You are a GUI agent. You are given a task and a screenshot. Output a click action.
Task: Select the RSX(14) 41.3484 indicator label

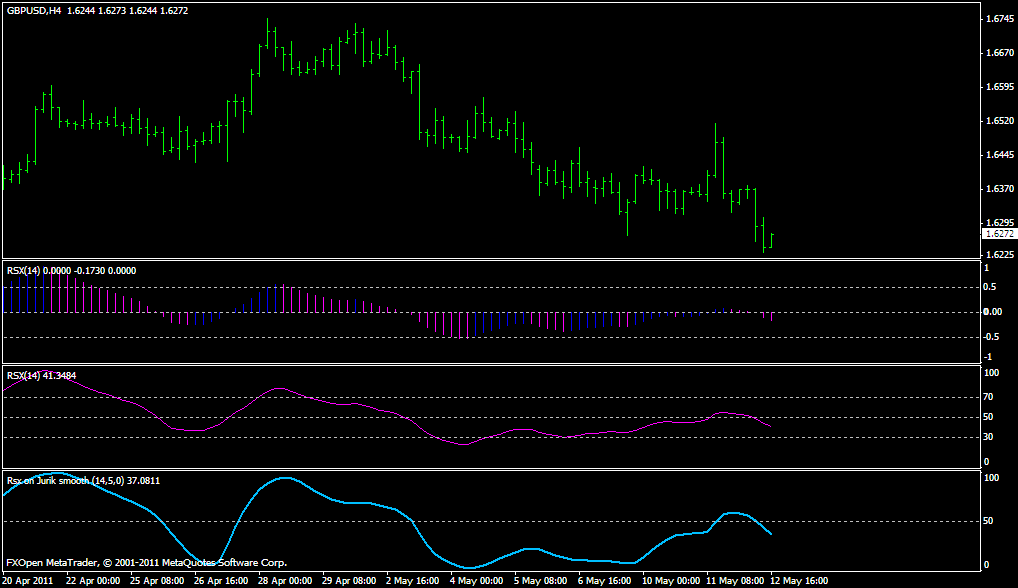tap(42, 376)
